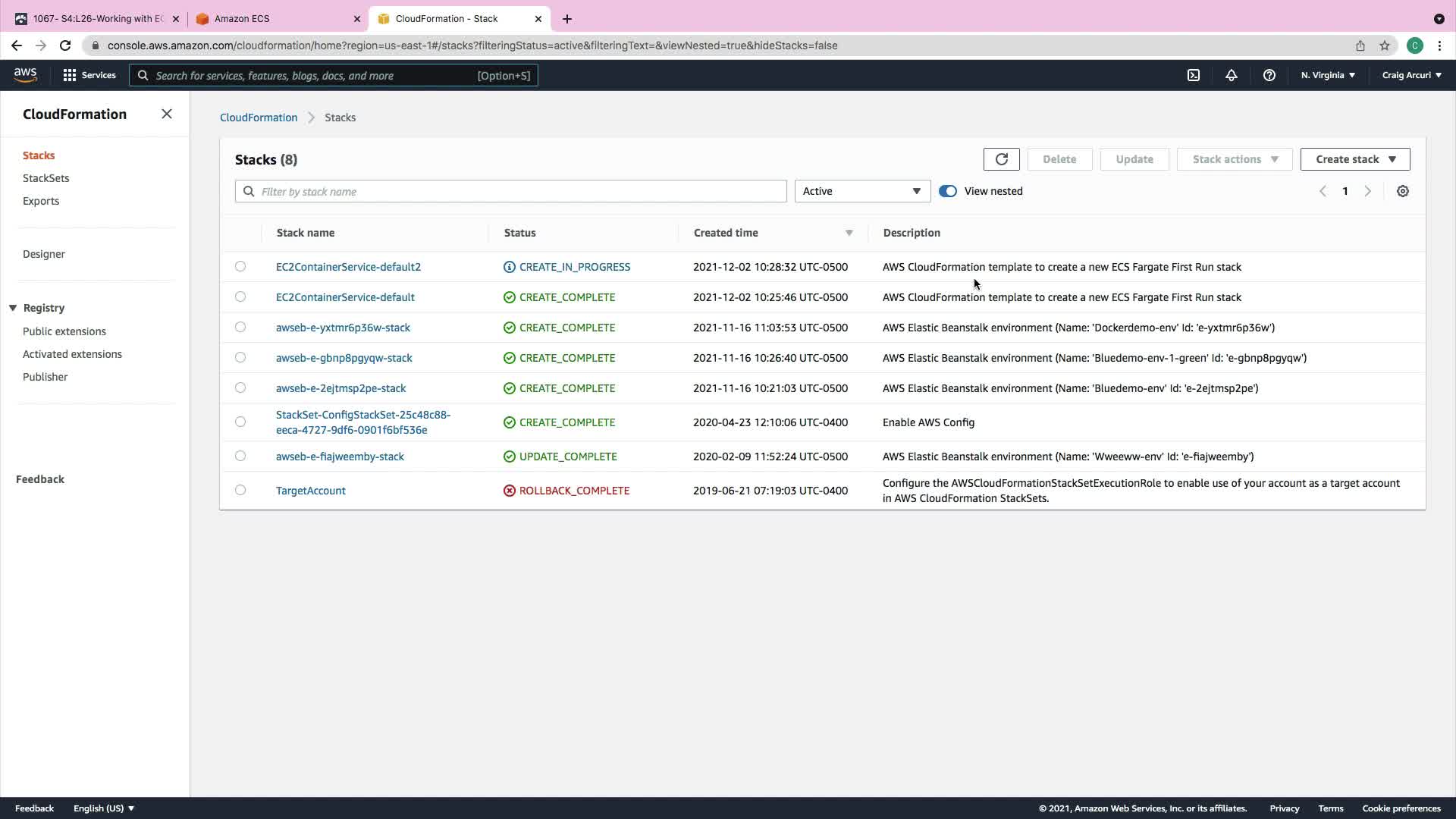The image size is (1456, 819).
Task: Collapse the Registry section in sidebar
Action: [13, 308]
